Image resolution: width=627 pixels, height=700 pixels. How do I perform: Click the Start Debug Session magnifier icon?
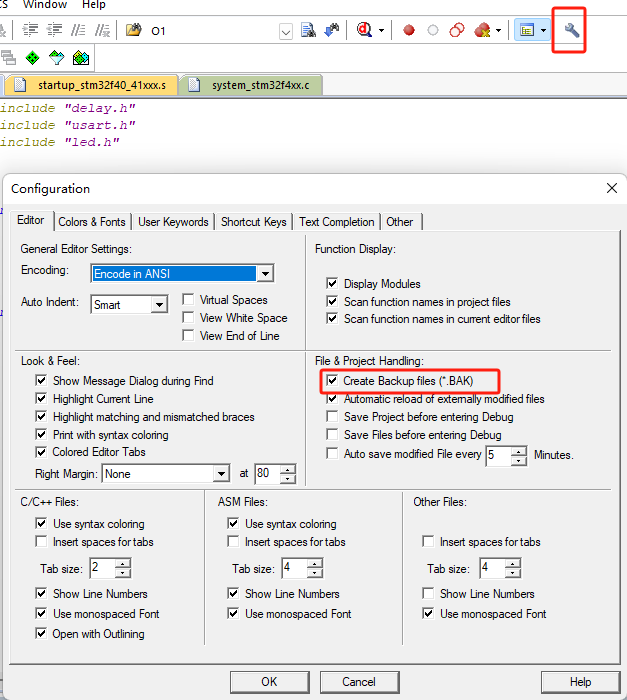366,31
